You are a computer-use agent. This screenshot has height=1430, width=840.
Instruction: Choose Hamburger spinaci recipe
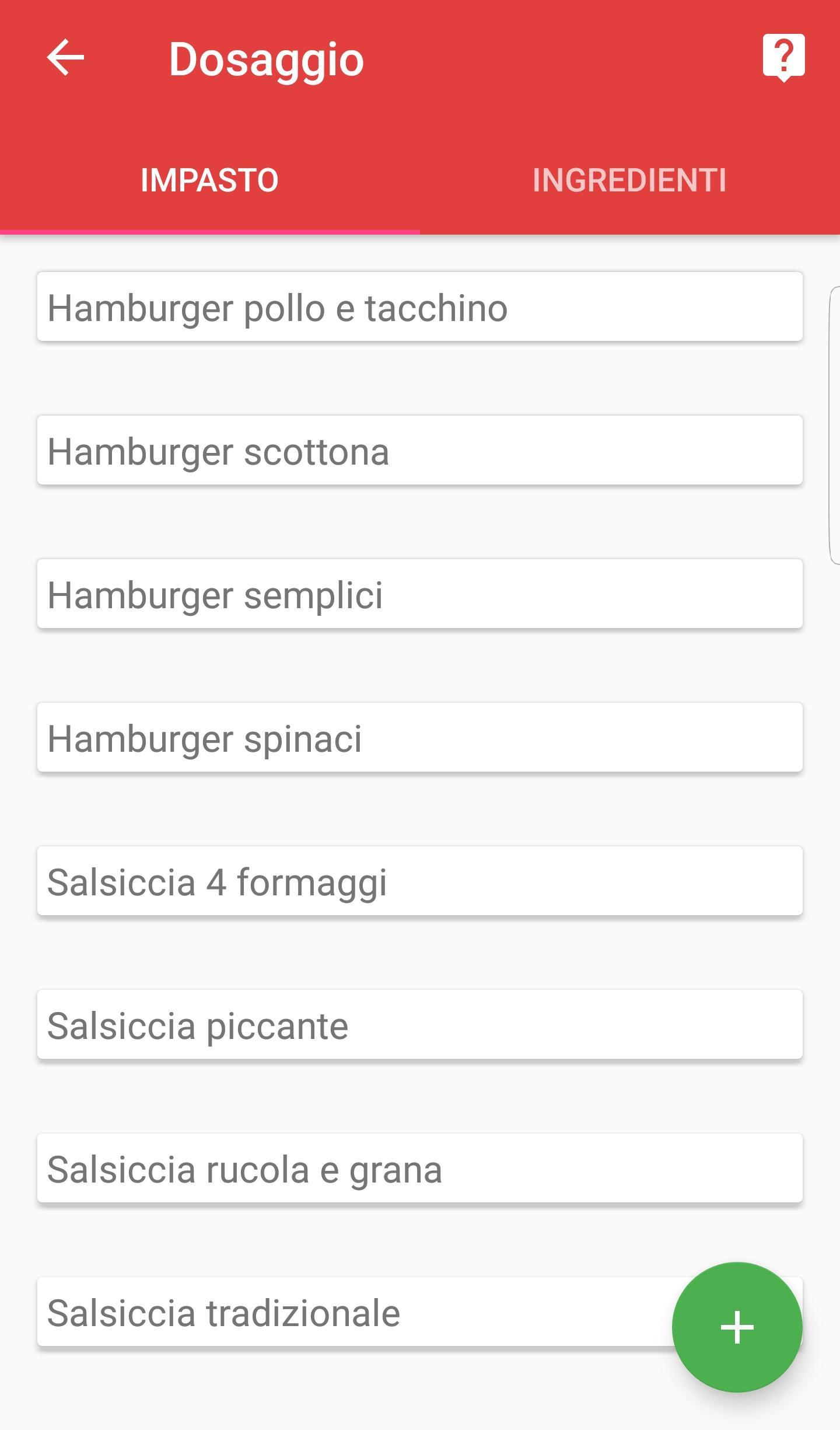420,737
